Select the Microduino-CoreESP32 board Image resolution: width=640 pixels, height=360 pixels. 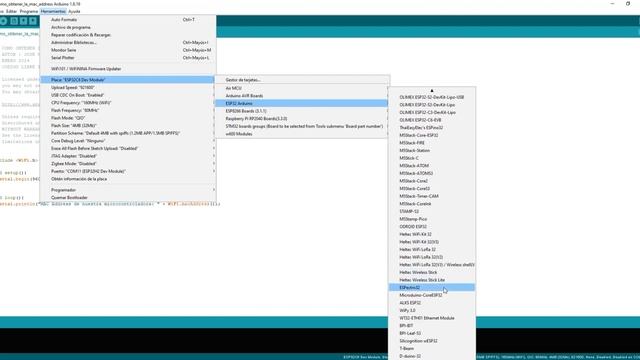coord(432,295)
